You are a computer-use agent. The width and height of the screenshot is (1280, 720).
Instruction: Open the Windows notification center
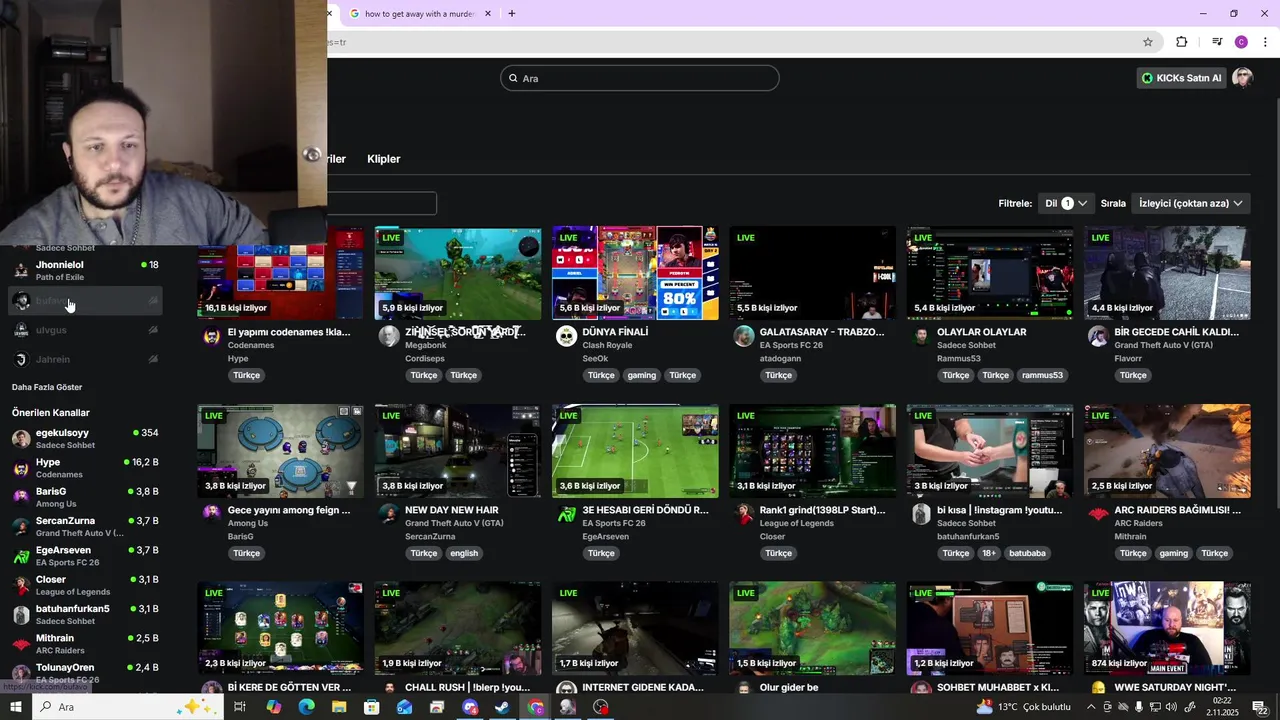coord(1259,707)
